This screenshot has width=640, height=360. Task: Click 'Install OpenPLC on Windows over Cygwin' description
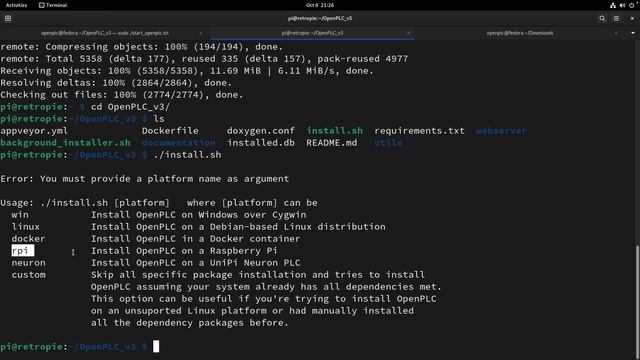[198, 215]
